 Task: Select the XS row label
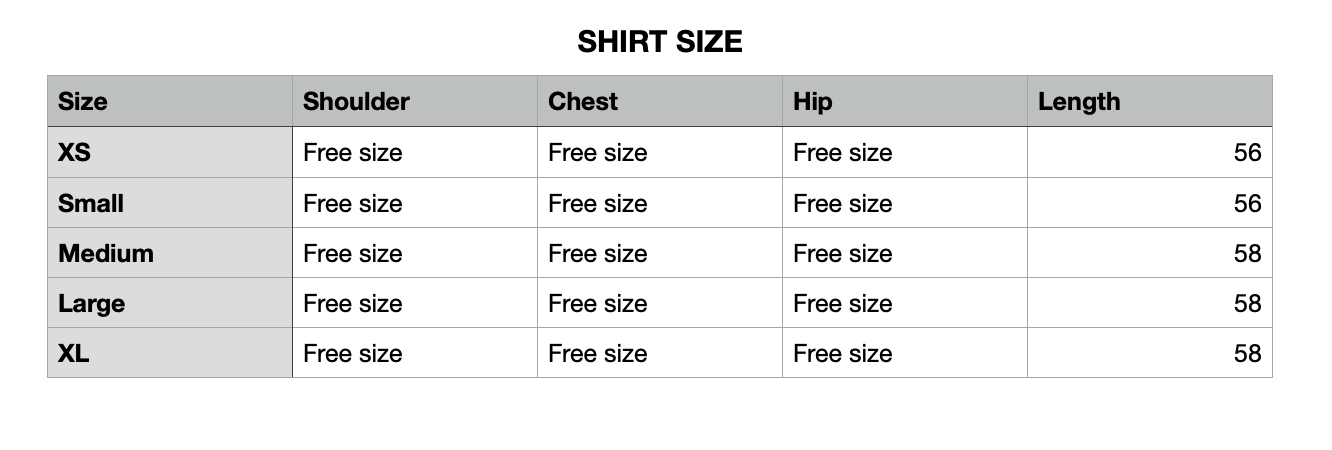click(74, 152)
